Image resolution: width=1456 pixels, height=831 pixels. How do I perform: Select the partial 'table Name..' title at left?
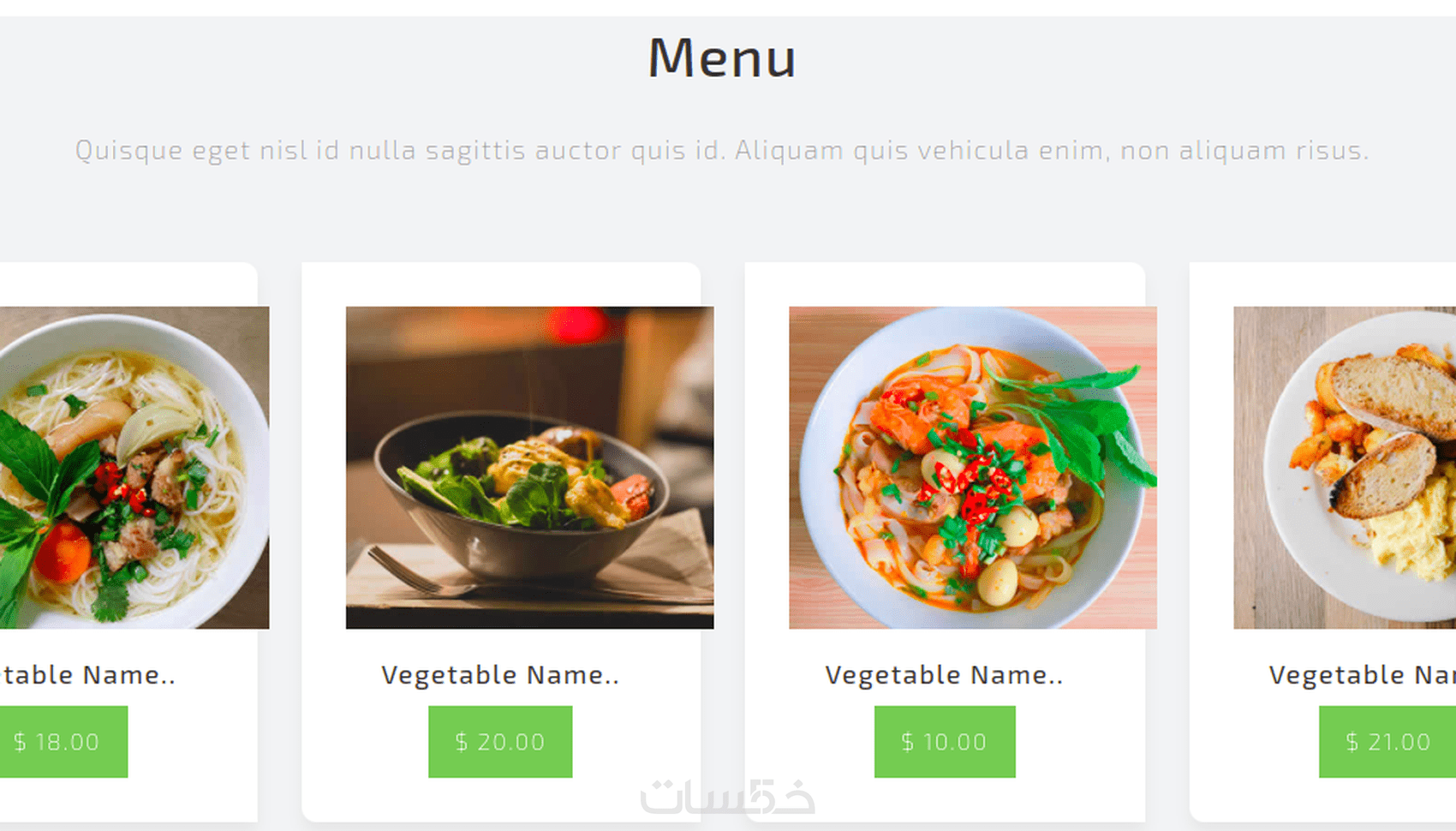87,675
